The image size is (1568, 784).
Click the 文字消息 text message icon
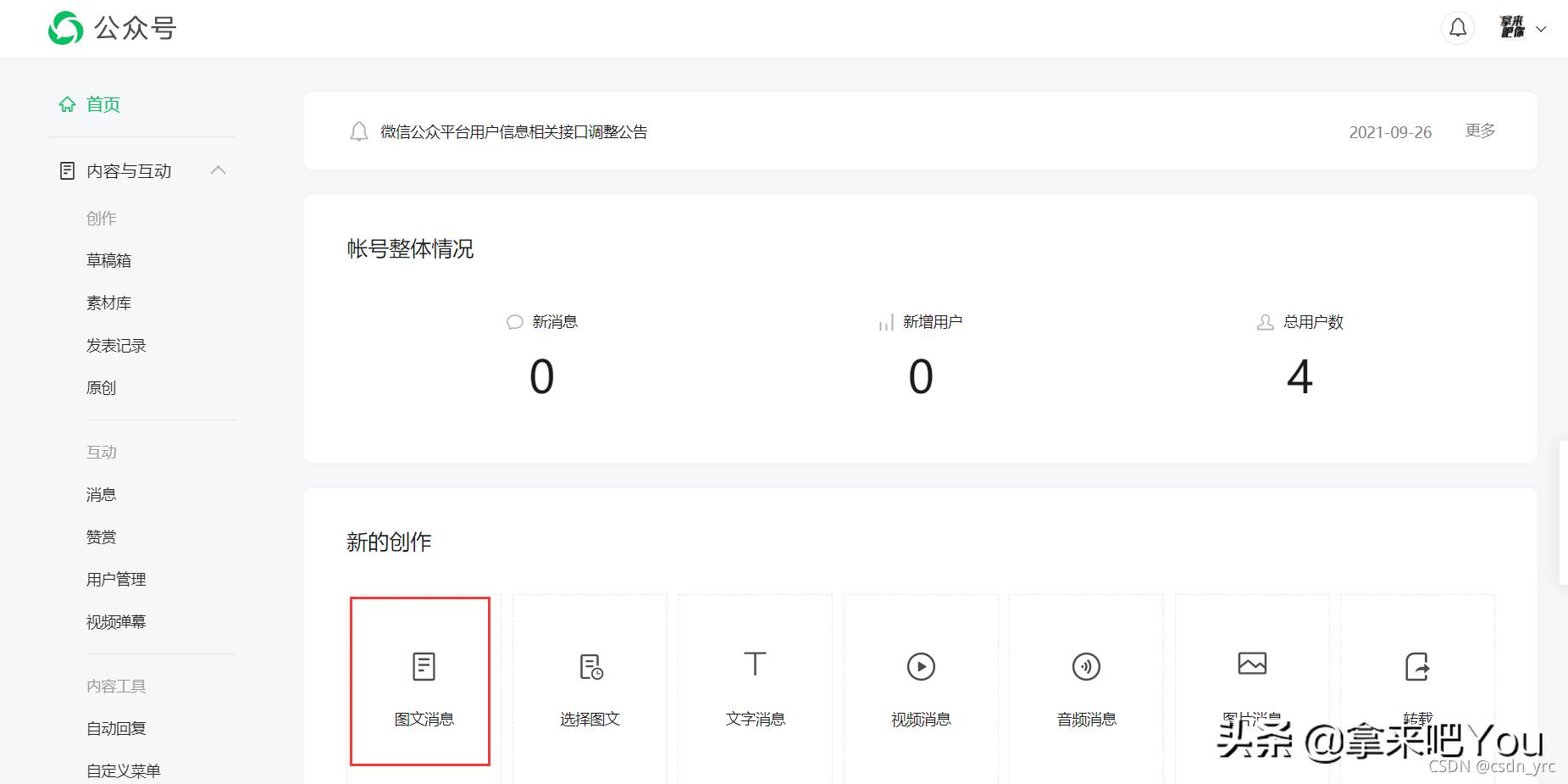[754, 666]
